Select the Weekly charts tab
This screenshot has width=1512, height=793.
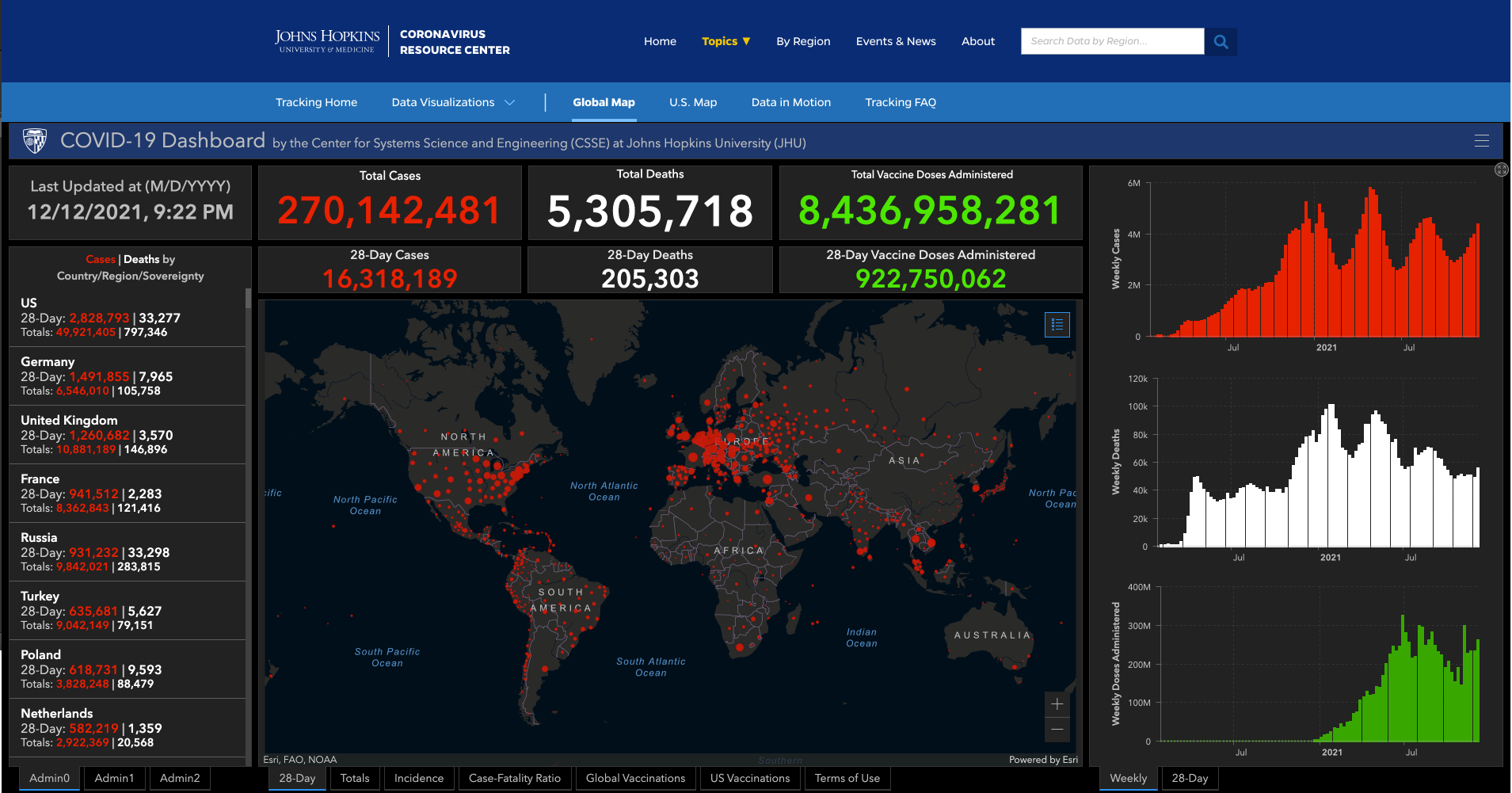tap(1128, 778)
